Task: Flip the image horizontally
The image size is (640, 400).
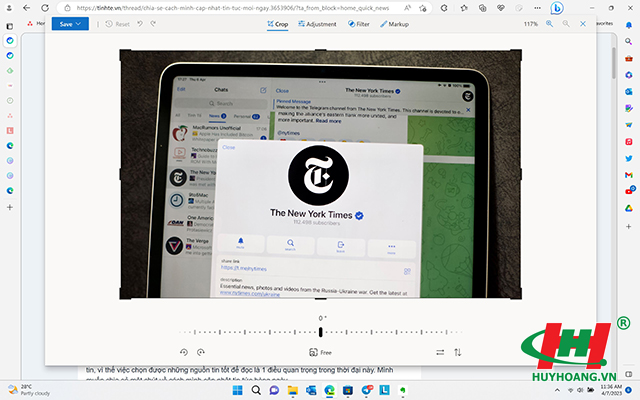Action: tap(440, 352)
